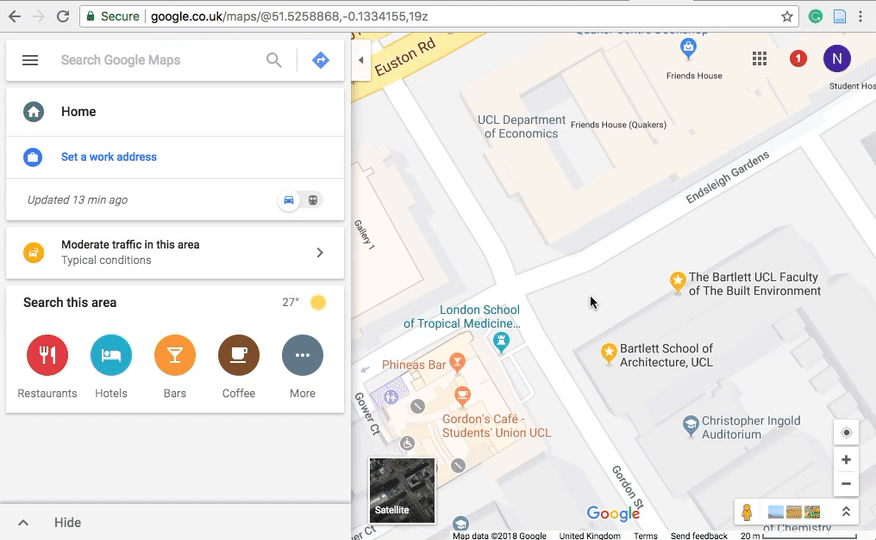Open the hamburger main menu
This screenshot has width=876, height=540.
[30, 60]
